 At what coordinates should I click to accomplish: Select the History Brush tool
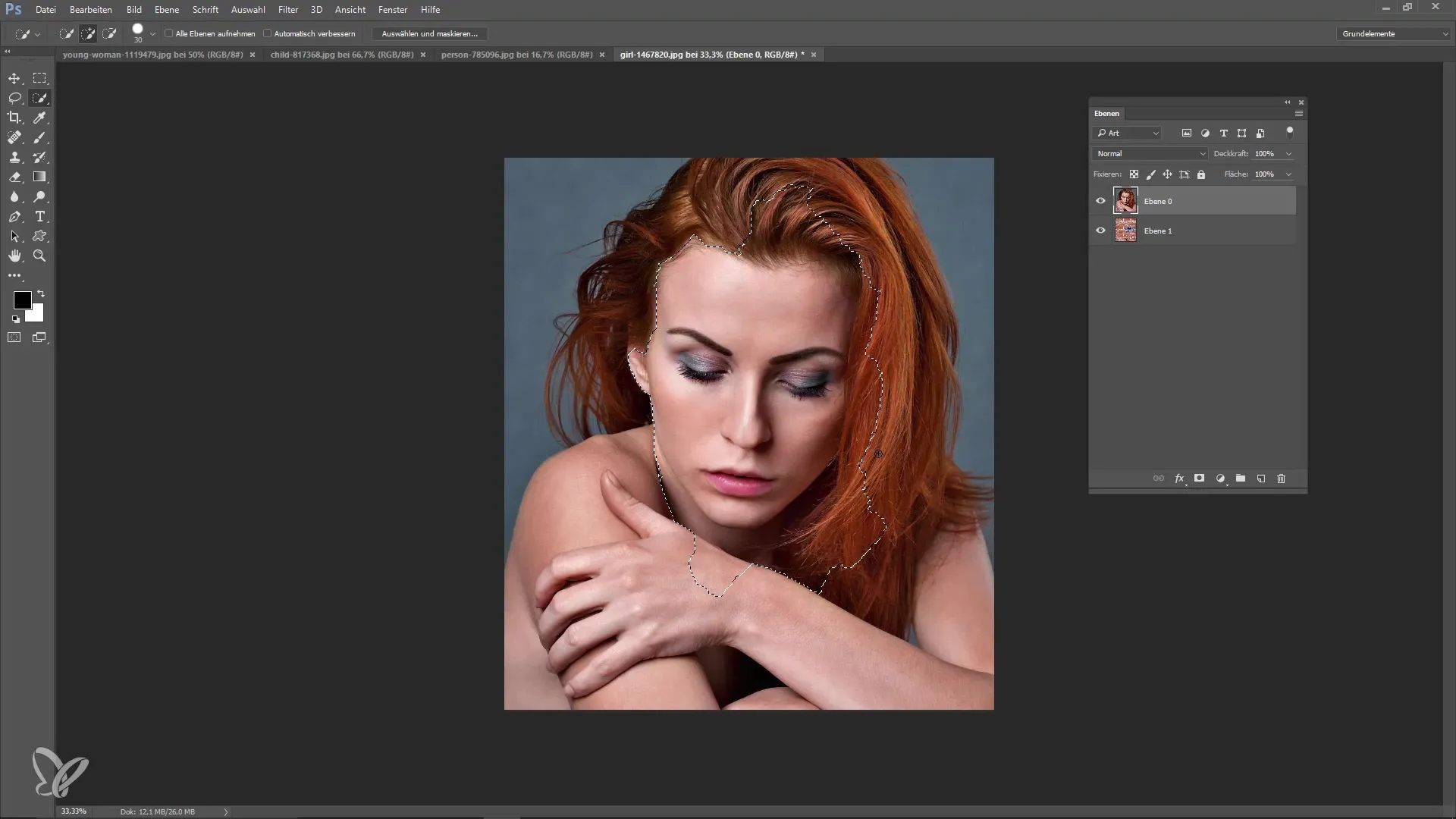coord(39,157)
